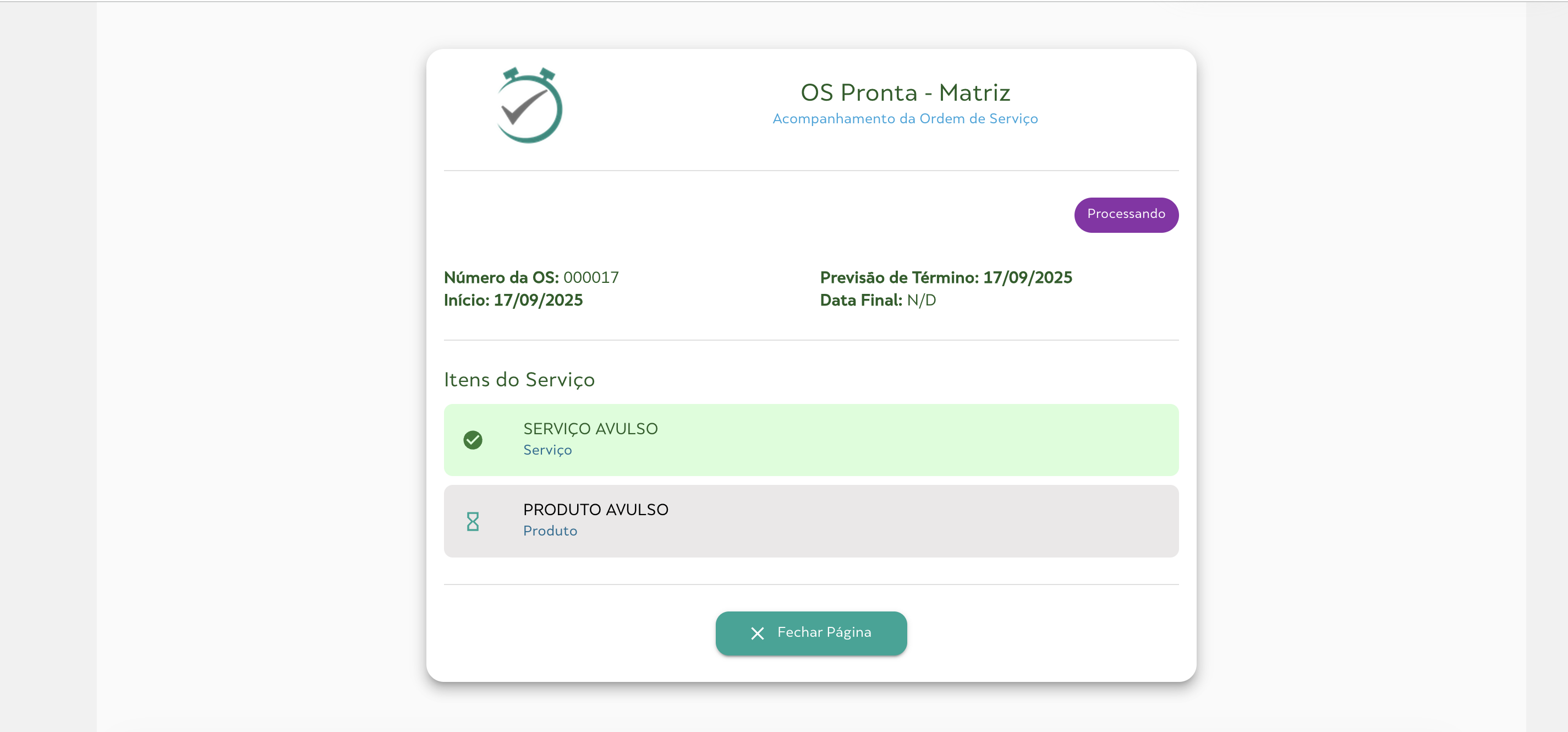1568x732 pixels.
Task: Click the Serviço type label
Action: pyautogui.click(x=547, y=450)
